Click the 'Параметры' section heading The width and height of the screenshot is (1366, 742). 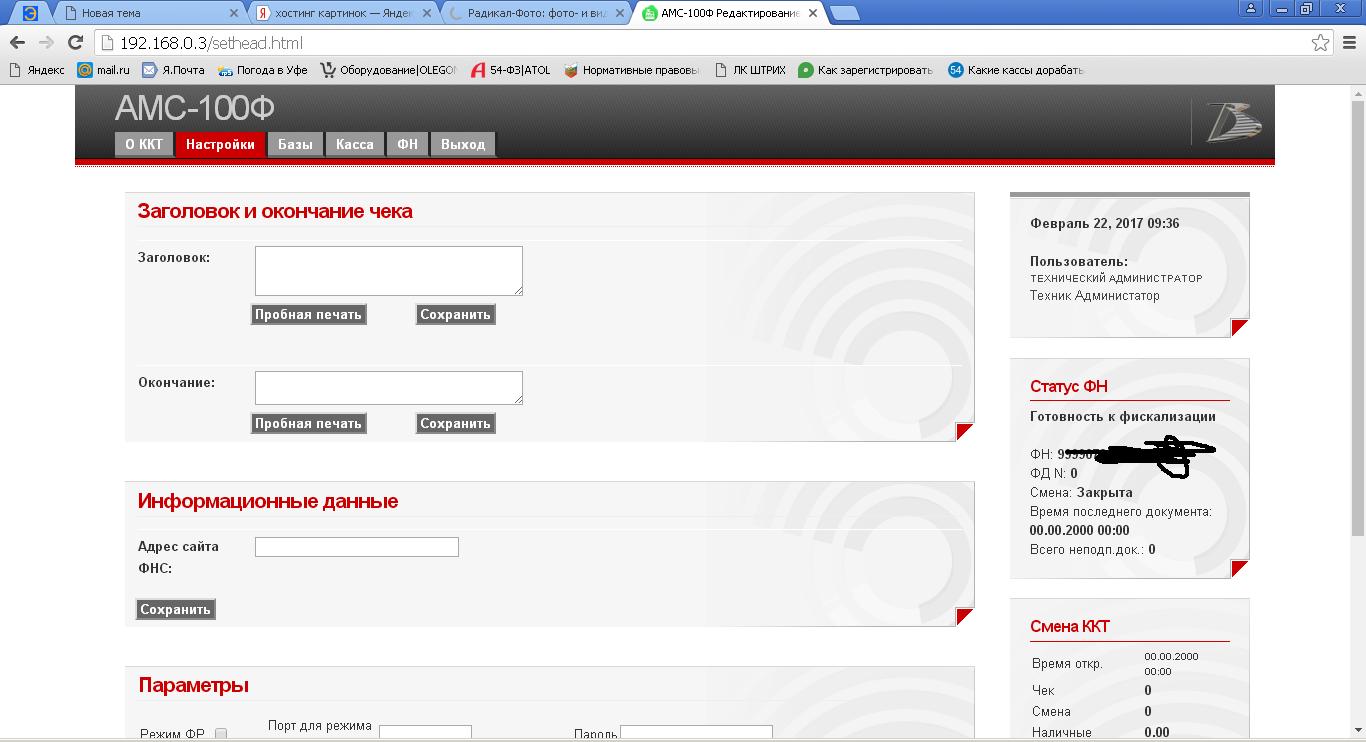[x=193, y=685]
